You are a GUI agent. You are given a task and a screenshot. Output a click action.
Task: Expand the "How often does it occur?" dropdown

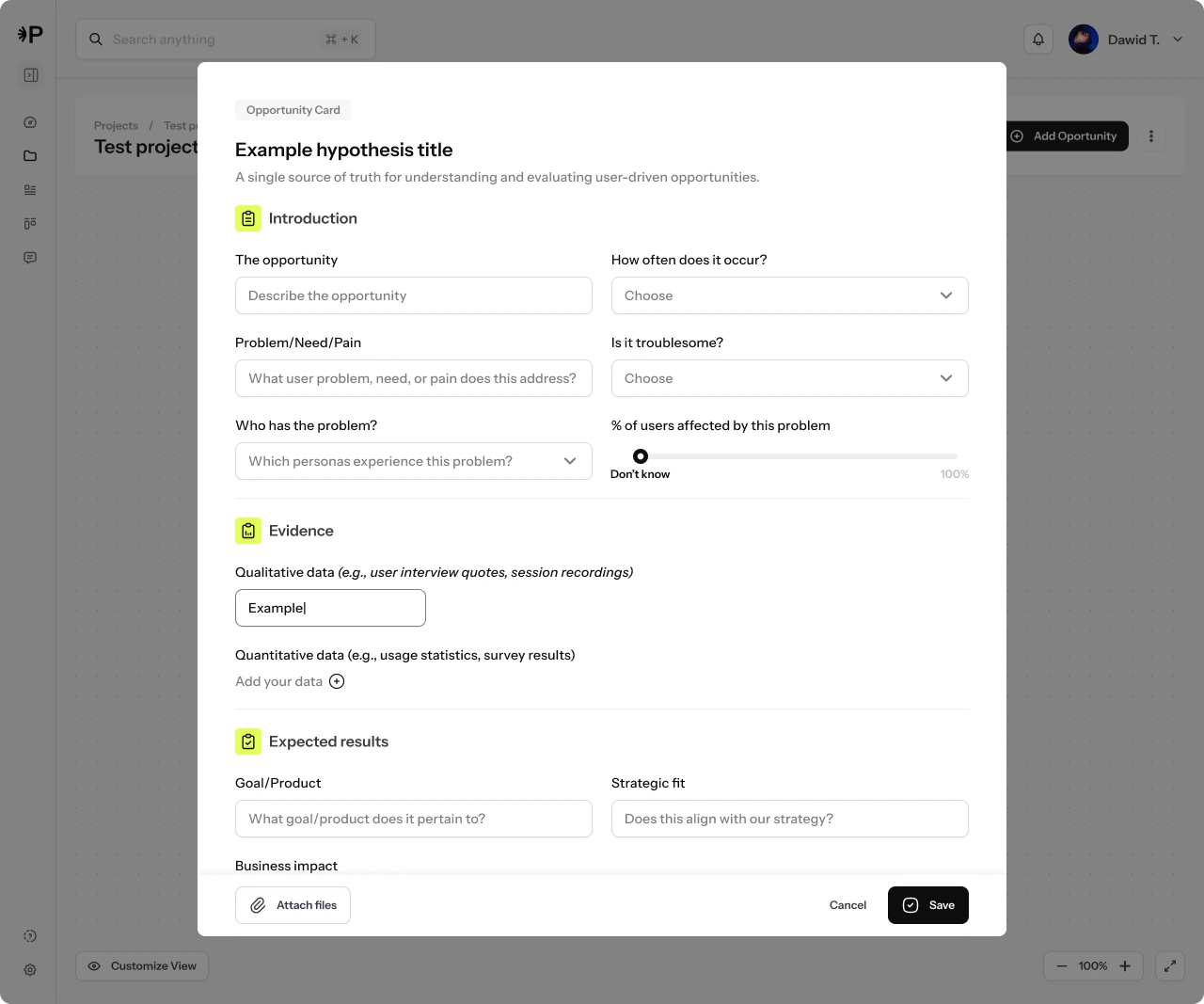click(789, 295)
